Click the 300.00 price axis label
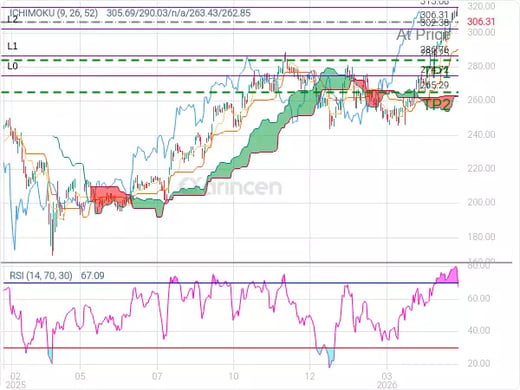Screen dimensions: 520x390 click(x=481, y=32)
